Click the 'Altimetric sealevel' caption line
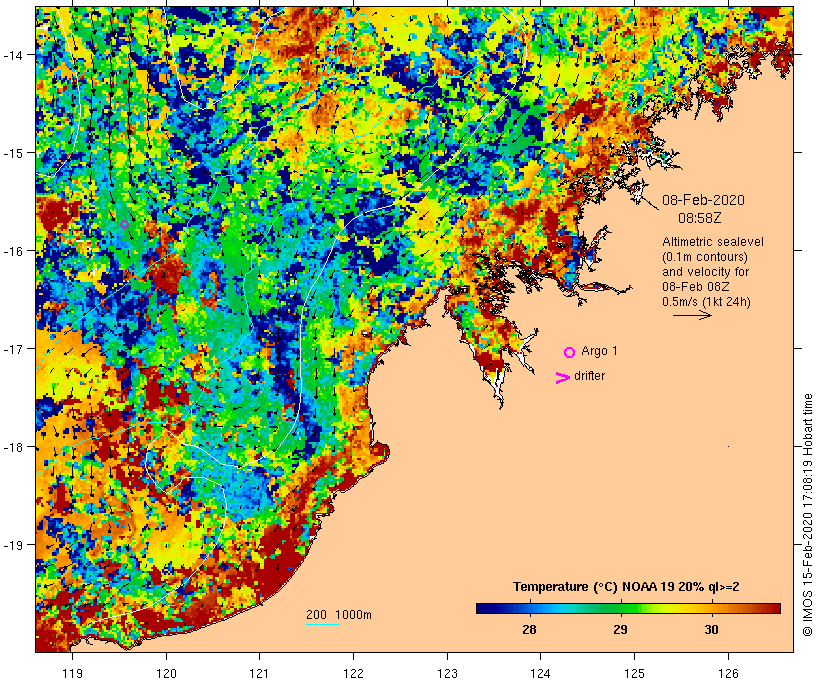The height and width of the screenshot is (680, 820). pyautogui.click(x=713, y=242)
